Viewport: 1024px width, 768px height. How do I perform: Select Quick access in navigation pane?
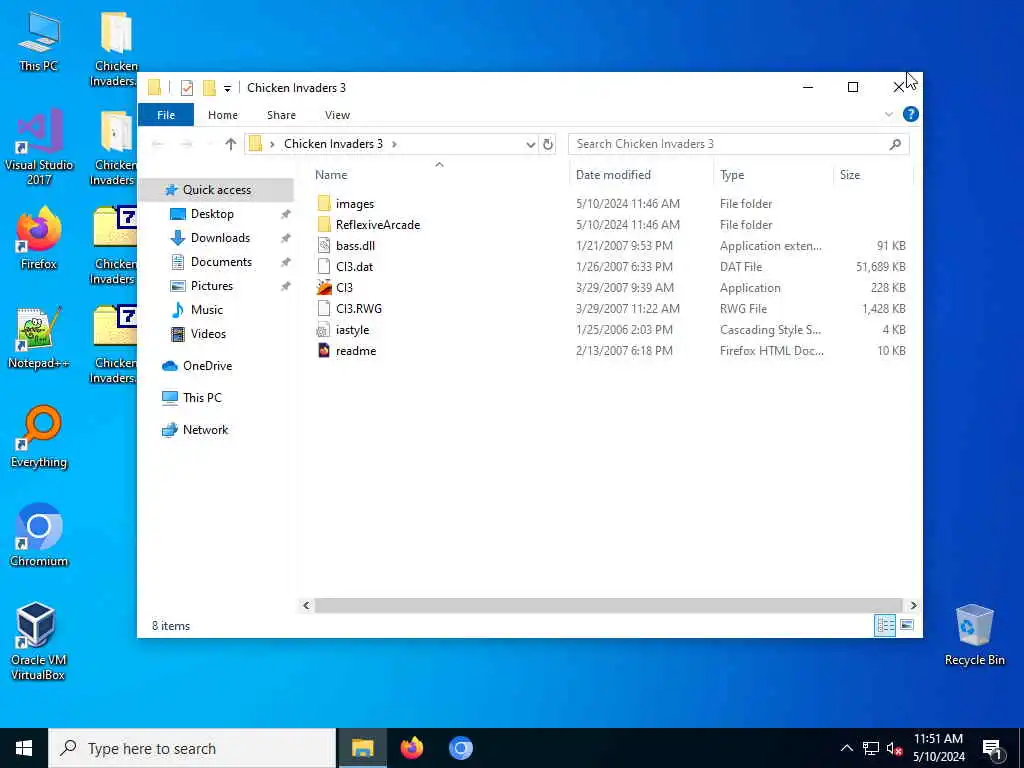(x=216, y=189)
